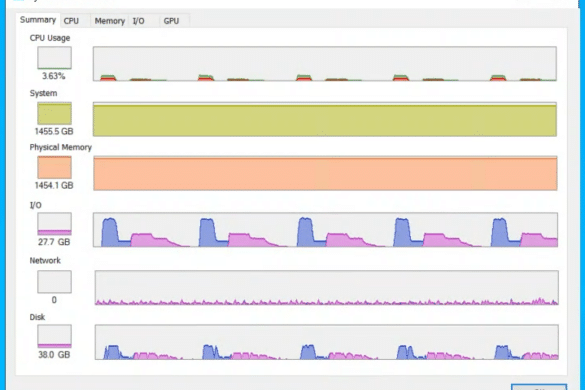Click the Physical Memory mini gauge box
Viewport: 585px width, 390px height.
pos(54,167)
